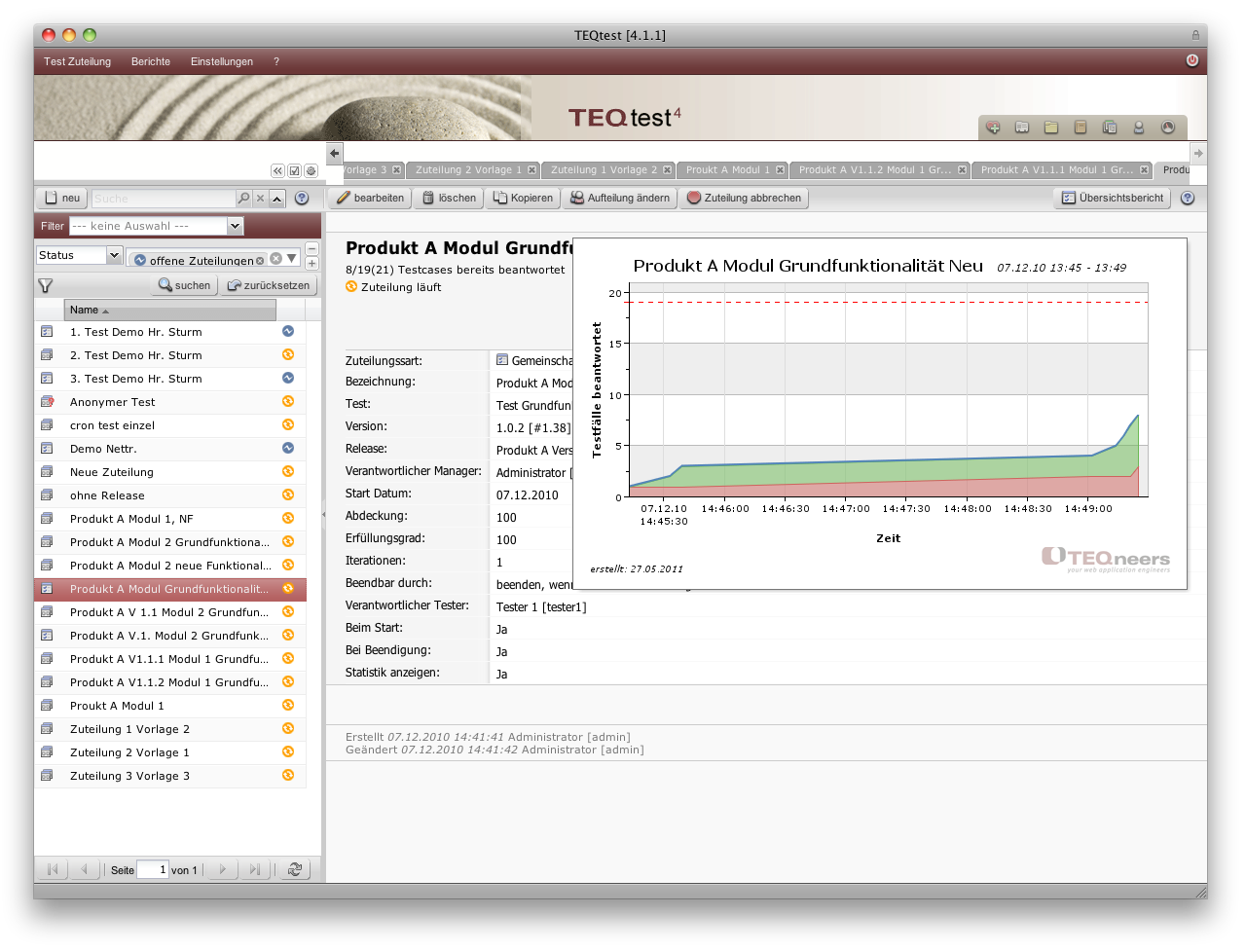Open the ? help menu
Screen dimensions: 1246x952
(x=276, y=61)
